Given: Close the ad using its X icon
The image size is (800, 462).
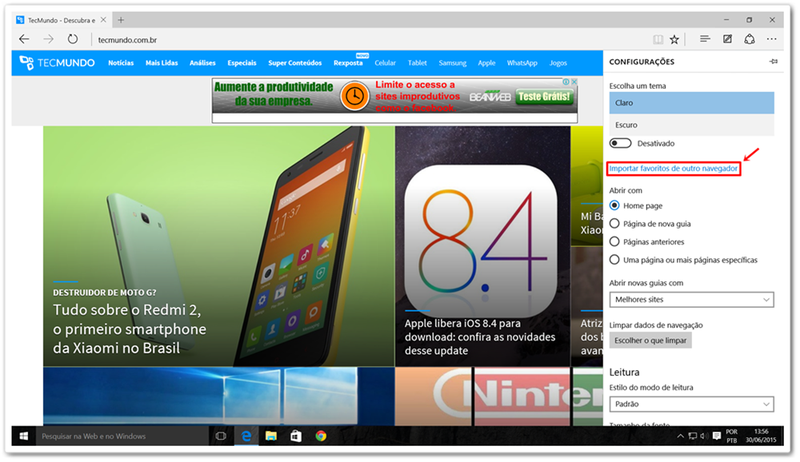Looking at the screenshot, I should coord(574,82).
